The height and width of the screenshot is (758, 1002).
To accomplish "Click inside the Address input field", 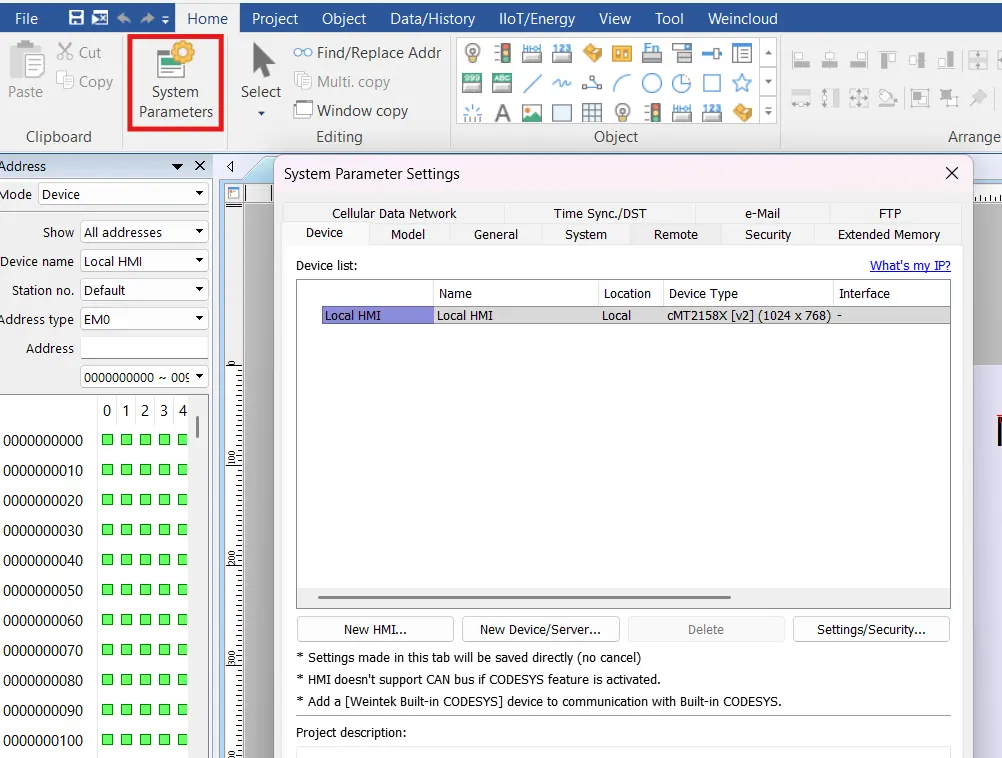I will click(x=144, y=348).
